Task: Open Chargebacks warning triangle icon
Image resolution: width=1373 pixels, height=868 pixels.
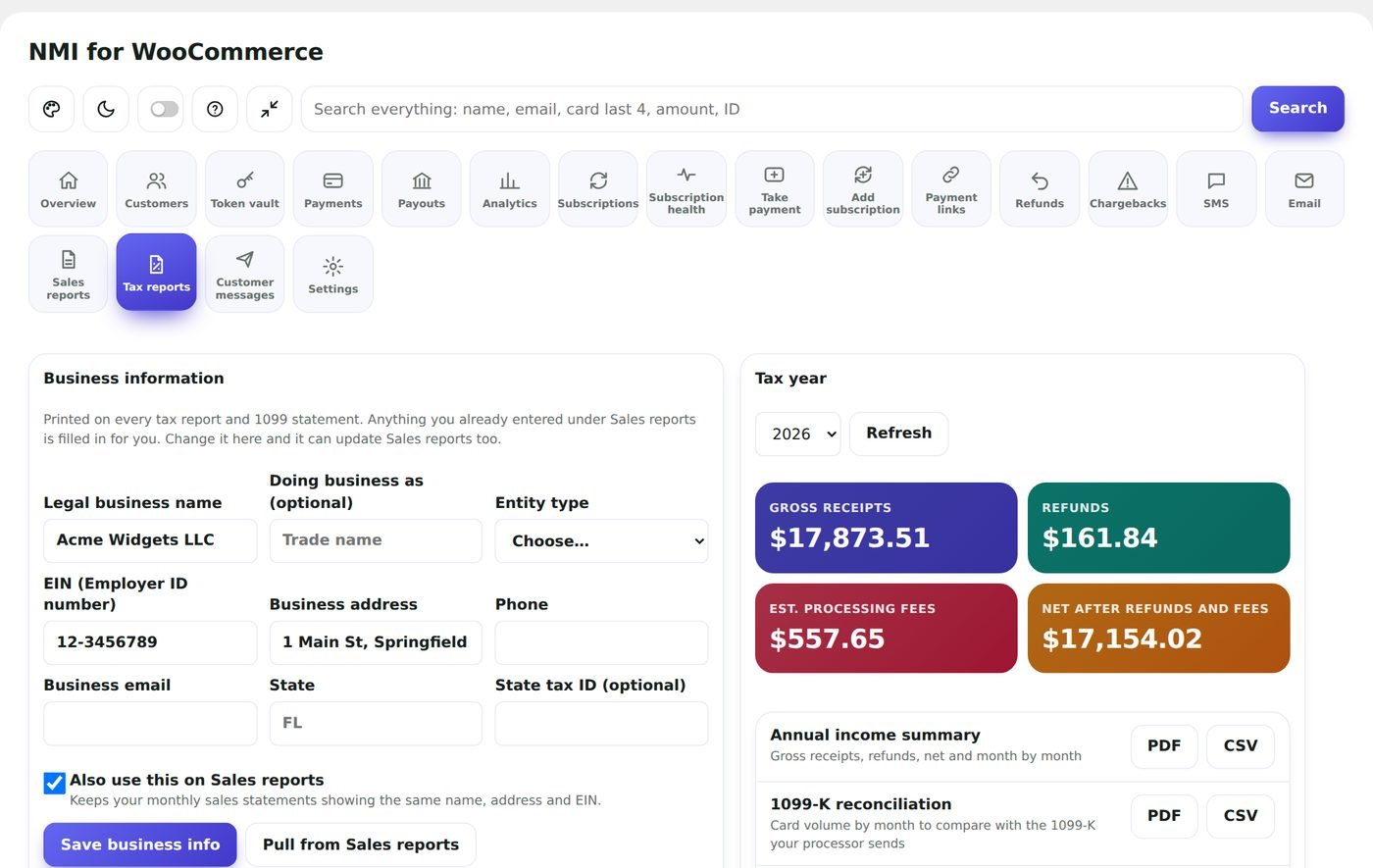Action: (1128, 189)
